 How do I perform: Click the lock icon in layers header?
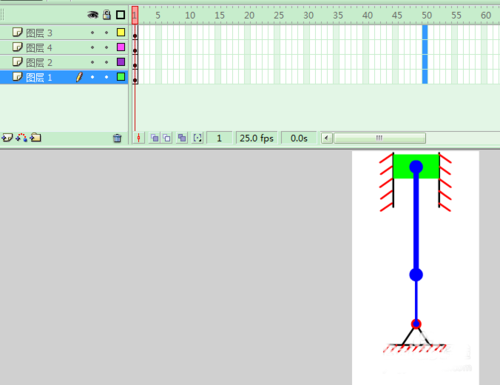[107, 15]
